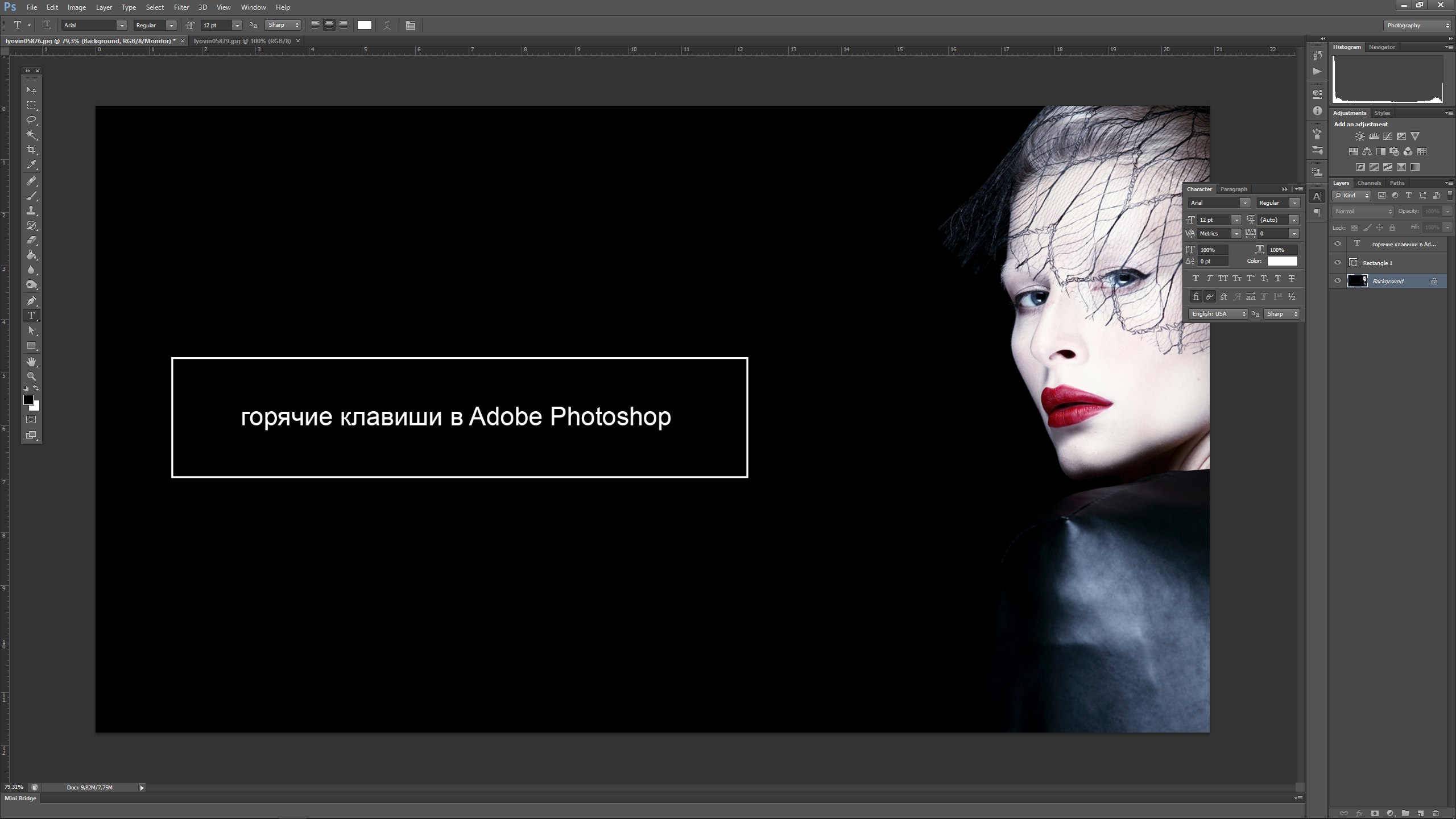
Task: Click the Character panel Color swatch
Action: click(x=1282, y=261)
